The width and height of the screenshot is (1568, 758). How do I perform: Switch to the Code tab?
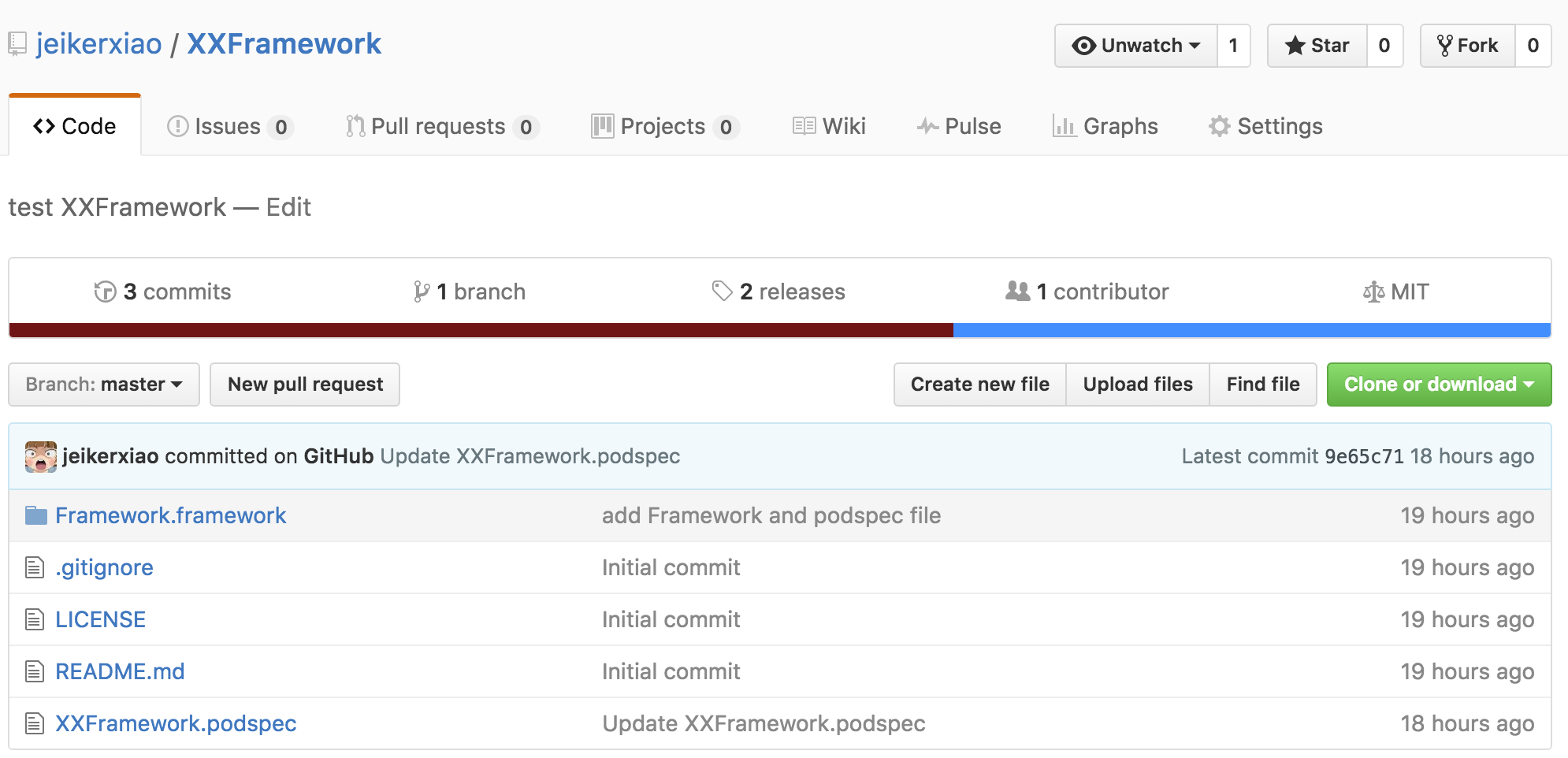pyautogui.click(x=75, y=126)
